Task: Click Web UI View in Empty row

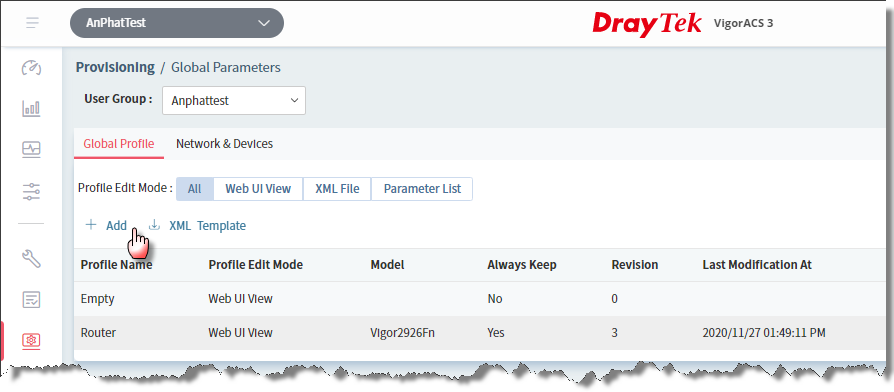Action: [x=240, y=299]
